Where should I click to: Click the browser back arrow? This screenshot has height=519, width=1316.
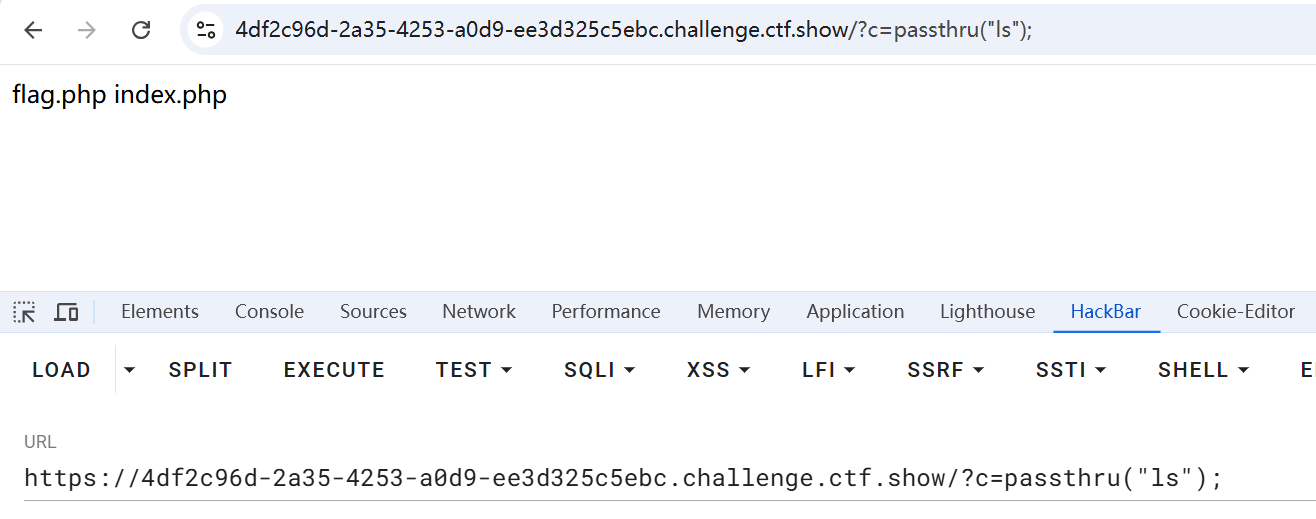coord(33,30)
